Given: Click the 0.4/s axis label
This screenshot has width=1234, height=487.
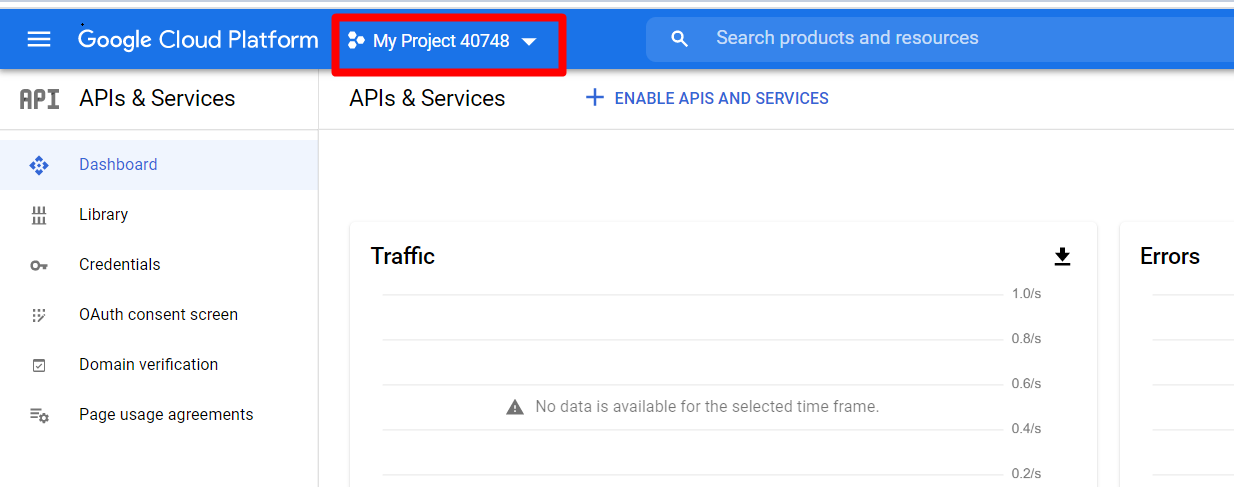Looking at the screenshot, I should [1026, 429].
